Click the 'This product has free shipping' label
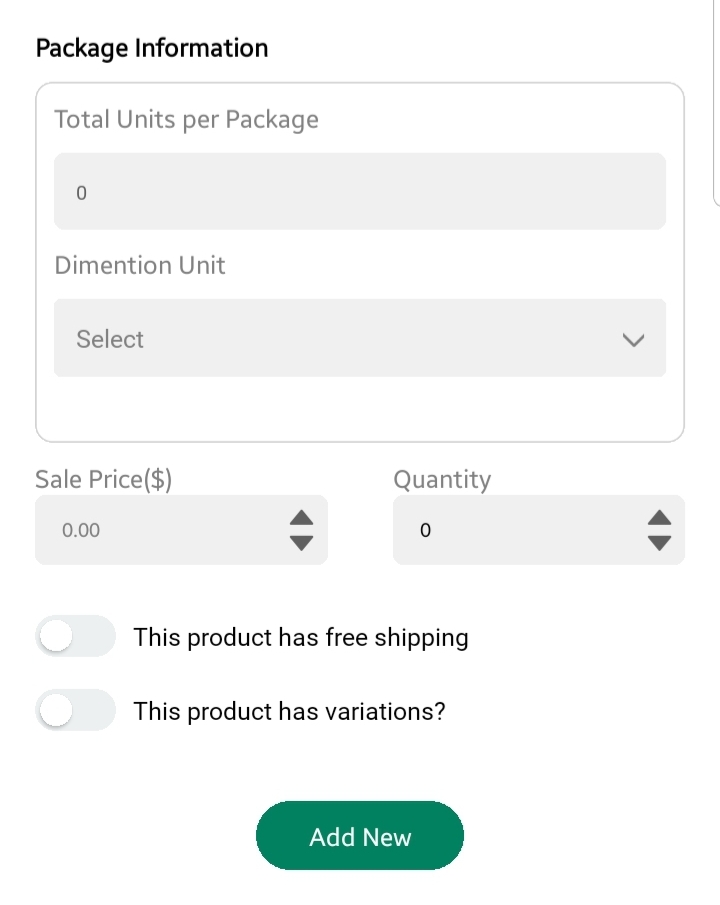 coord(301,637)
